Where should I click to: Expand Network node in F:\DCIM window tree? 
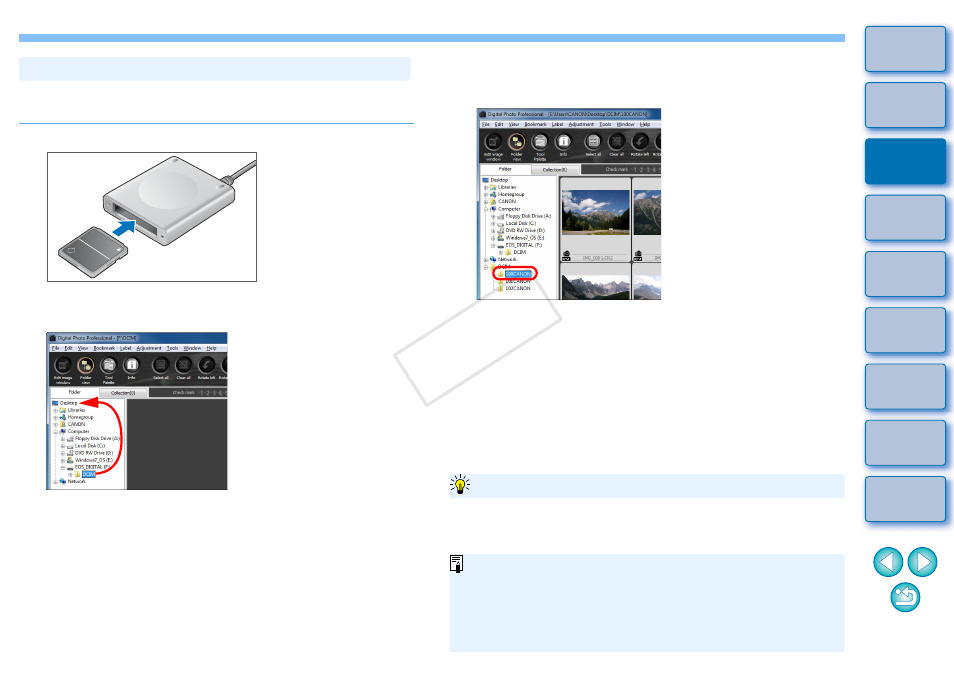[55, 482]
